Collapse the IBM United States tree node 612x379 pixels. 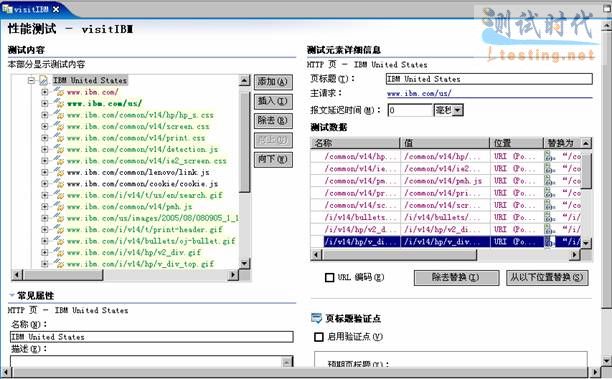[x=31, y=81]
